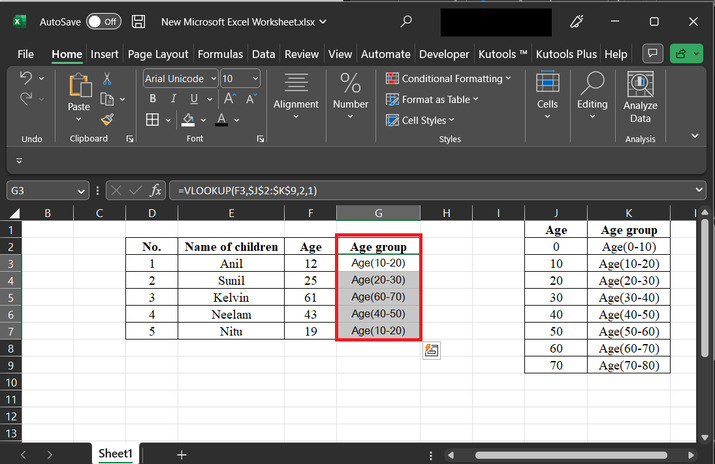This screenshot has height=464, width=715.
Task: Open the File menu
Action: pos(26,54)
